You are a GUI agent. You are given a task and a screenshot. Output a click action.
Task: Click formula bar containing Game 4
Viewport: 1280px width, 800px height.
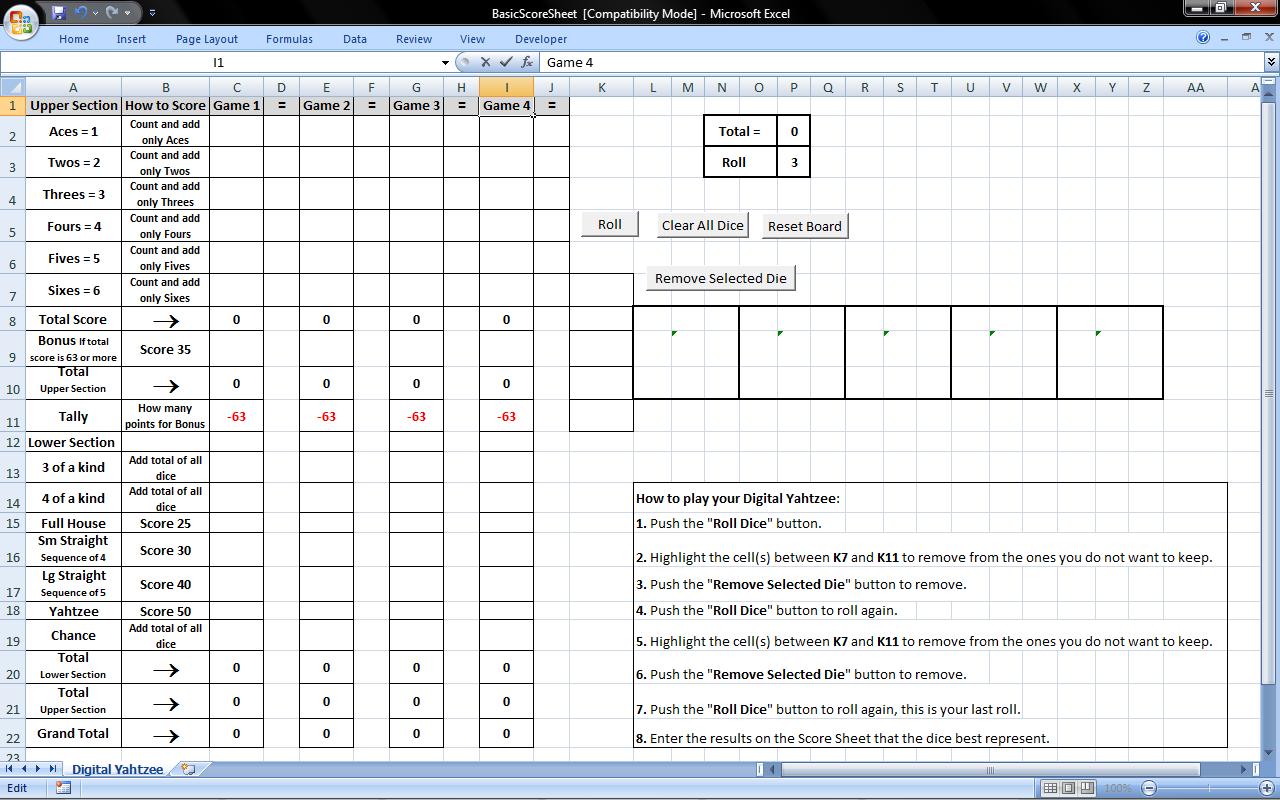pyautogui.click(x=900, y=62)
